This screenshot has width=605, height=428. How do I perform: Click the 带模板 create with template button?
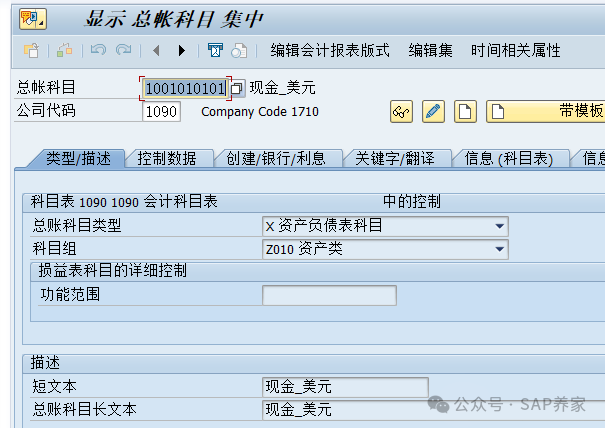coord(546,112)
